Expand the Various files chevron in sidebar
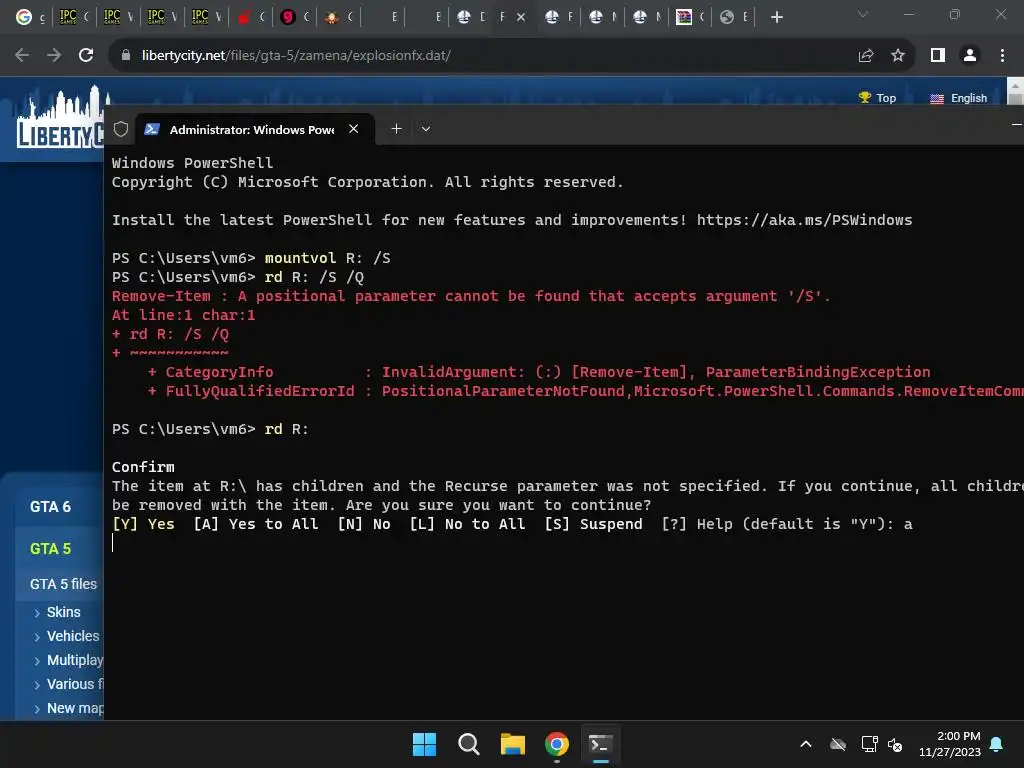 (37, 685)
